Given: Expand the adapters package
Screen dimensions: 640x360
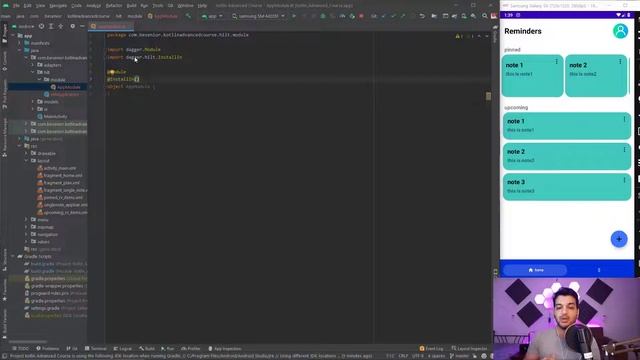Looking at the screenshot, I should pyautogui.click(x=33, y=65).
